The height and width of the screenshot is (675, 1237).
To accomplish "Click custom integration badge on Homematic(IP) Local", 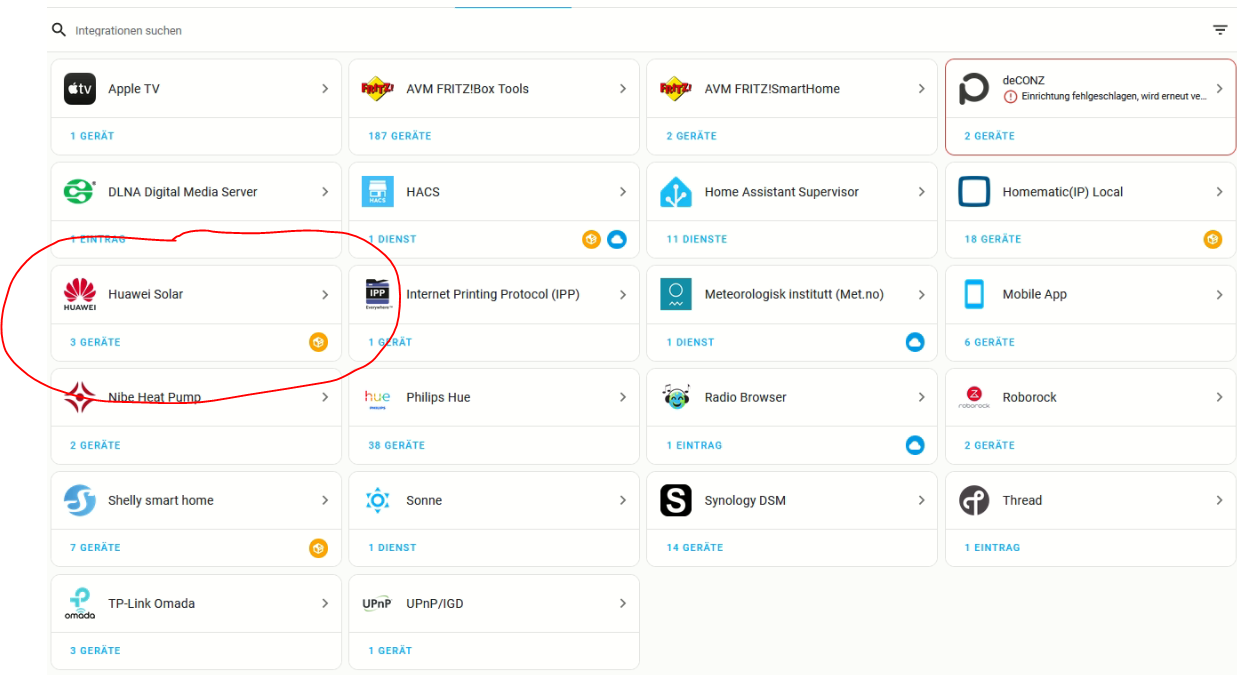I will [1213, 239].
